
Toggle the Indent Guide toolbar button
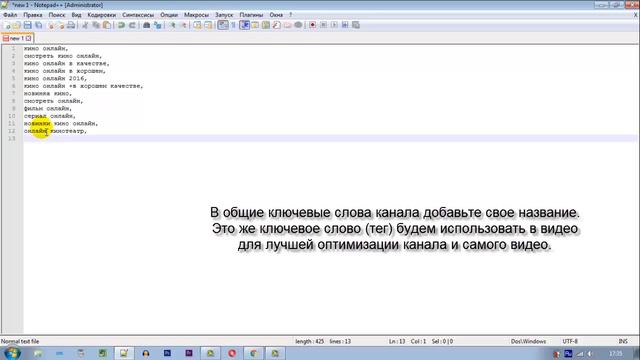click(244, 25)
